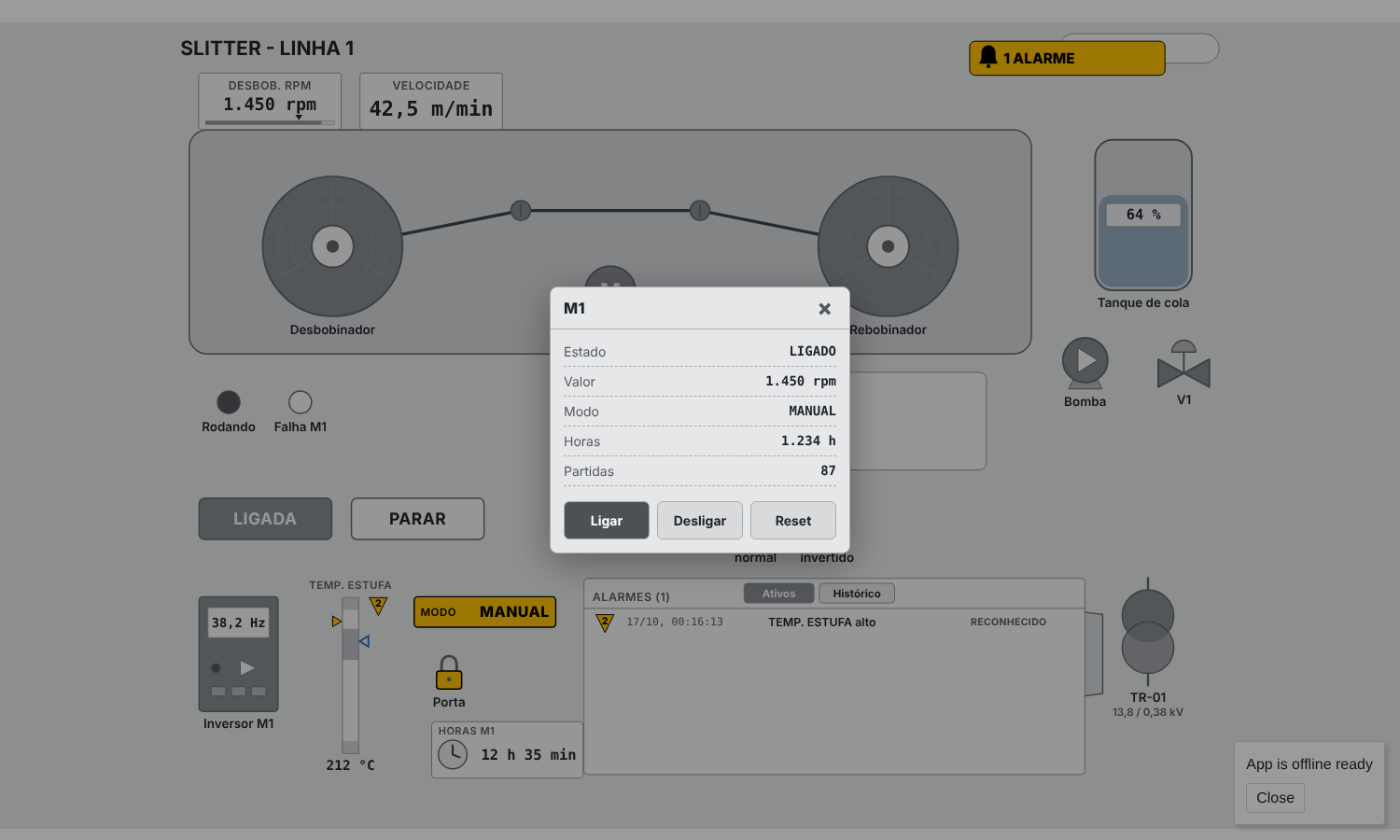Viewport: 1400px width, 840px height.
Task: Select the Bomba pump symbol
Action: click(1085, 363)
